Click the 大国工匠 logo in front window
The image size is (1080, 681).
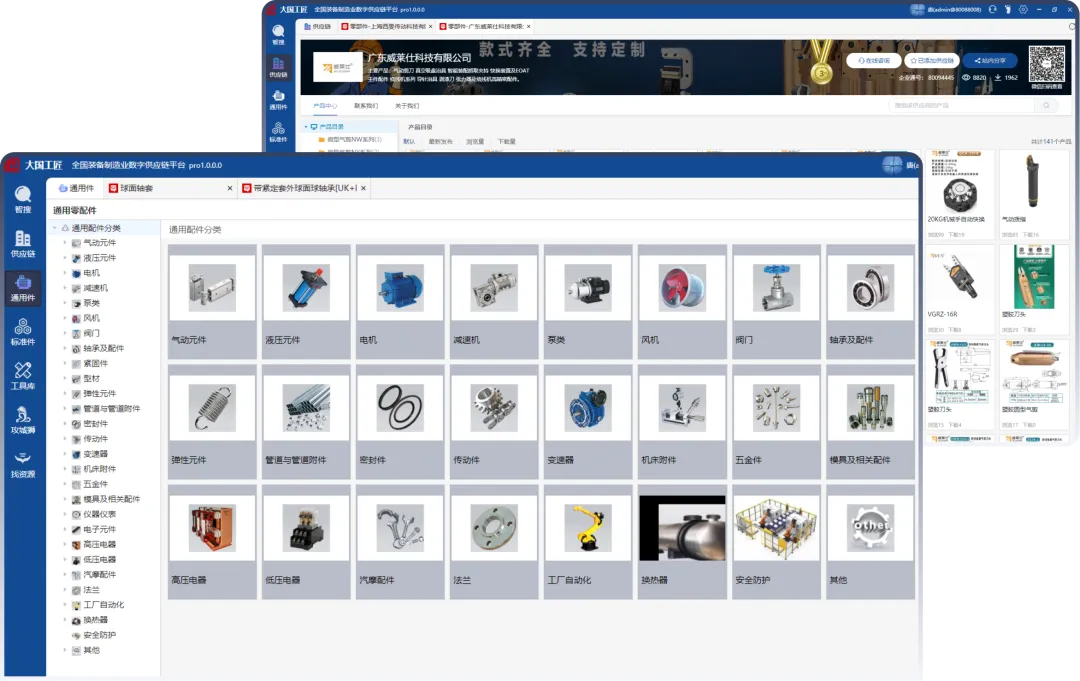[32, 165]
